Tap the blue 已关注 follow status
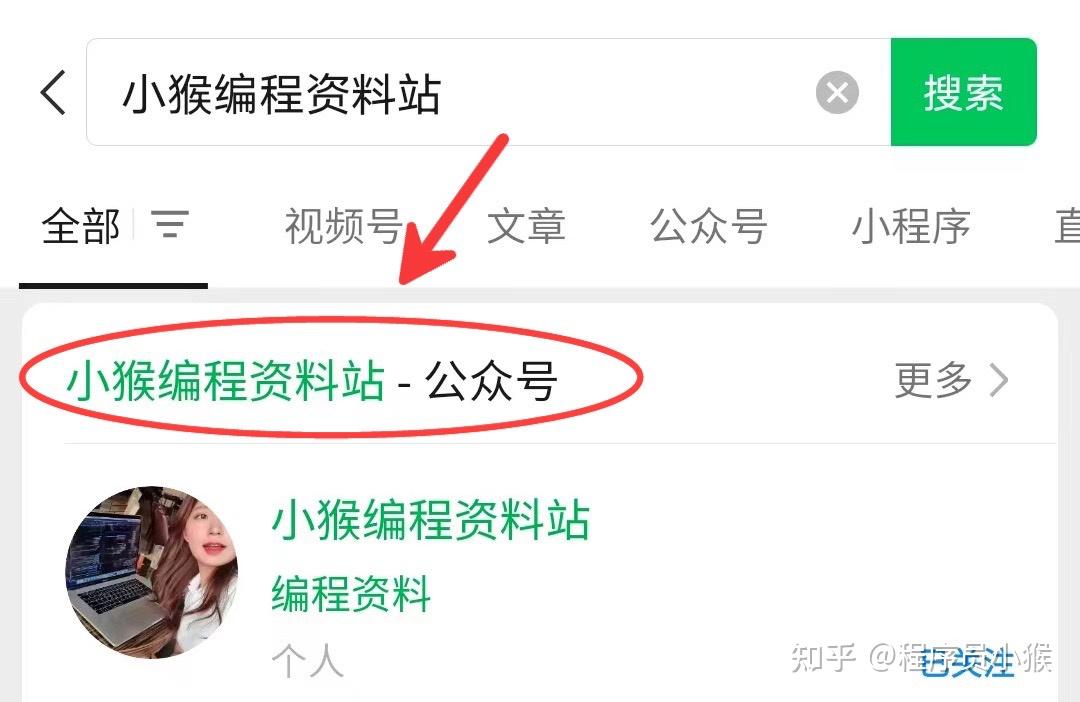This screenshot has height=702, width=1080. (968, 661)
